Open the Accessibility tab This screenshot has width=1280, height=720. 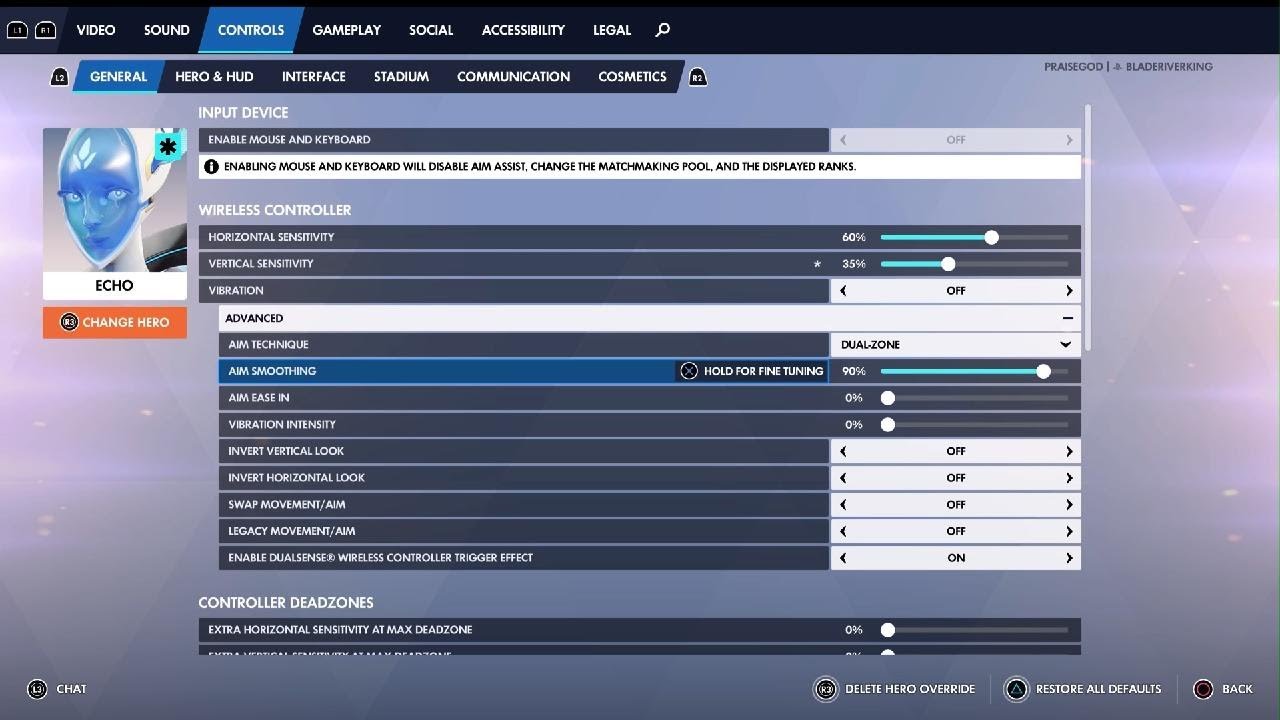[x=523, y=30]
